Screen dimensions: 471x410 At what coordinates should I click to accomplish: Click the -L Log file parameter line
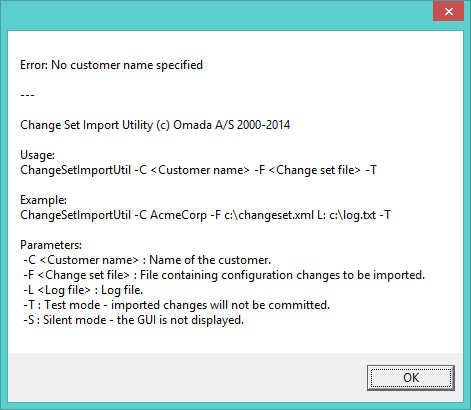83,290
